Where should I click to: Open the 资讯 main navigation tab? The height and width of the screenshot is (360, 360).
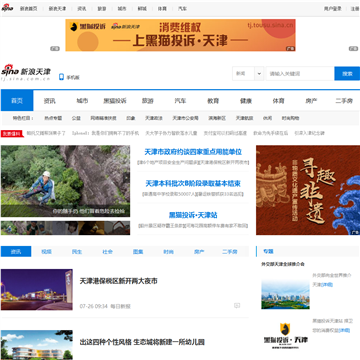pos(50,101)
